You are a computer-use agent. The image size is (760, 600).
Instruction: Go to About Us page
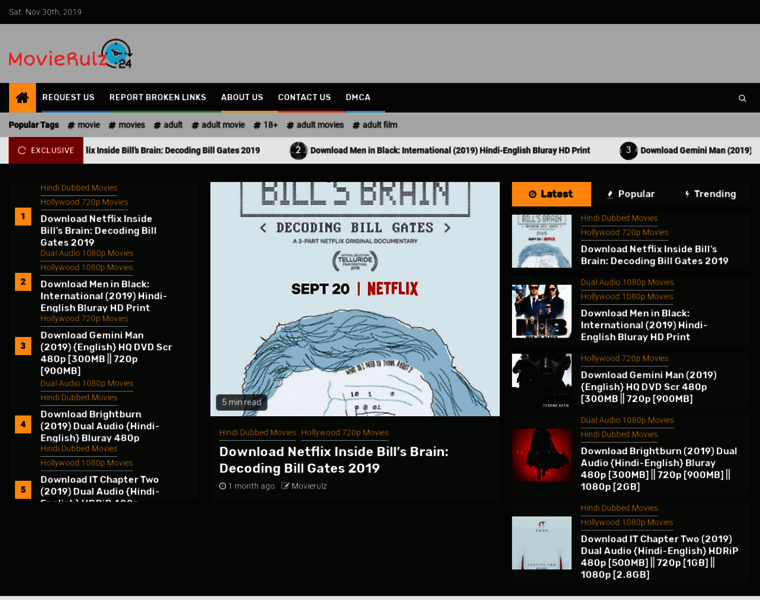(242, 97)
